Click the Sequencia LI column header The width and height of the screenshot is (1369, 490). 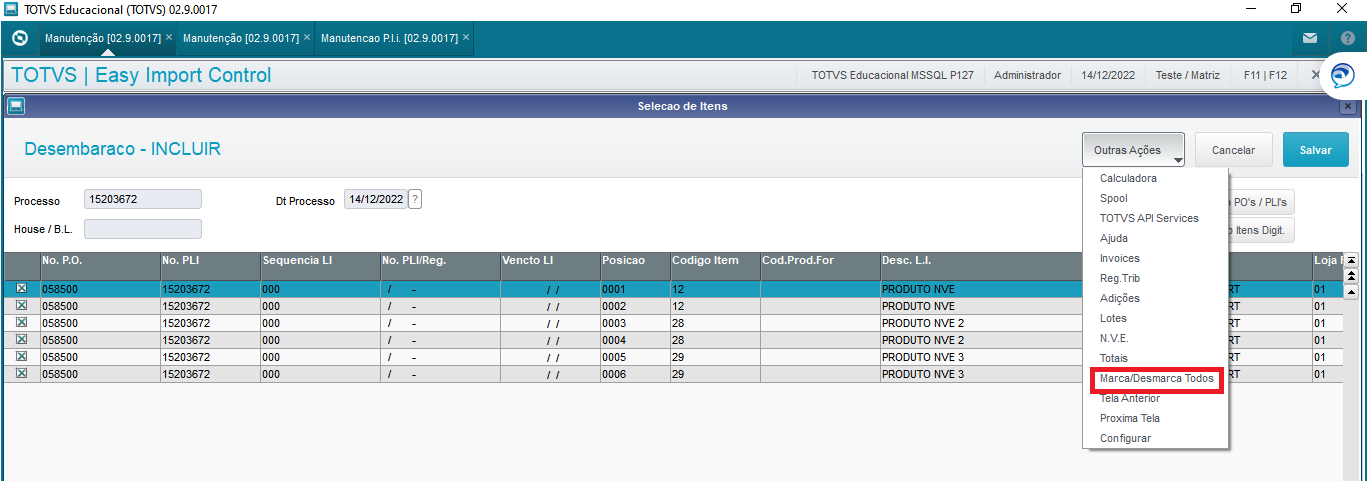[320, 266]
